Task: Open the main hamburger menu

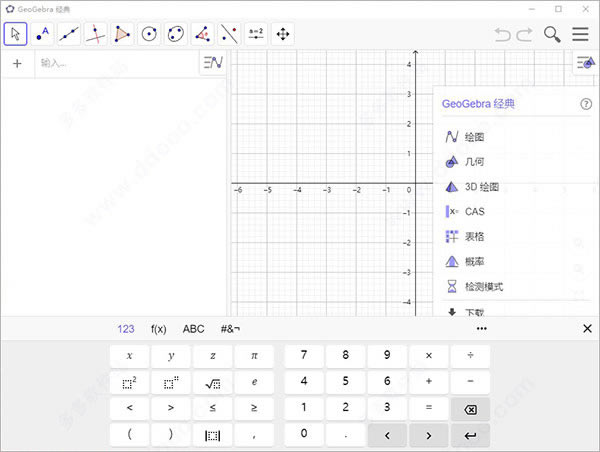Action: click(580, 34)
